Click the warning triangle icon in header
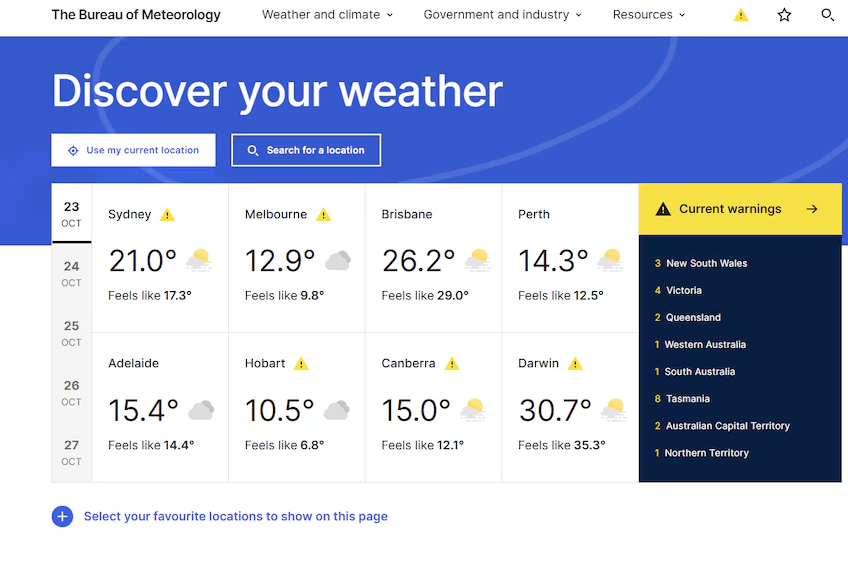The image size is (848, 567). [x=741, y=15]
